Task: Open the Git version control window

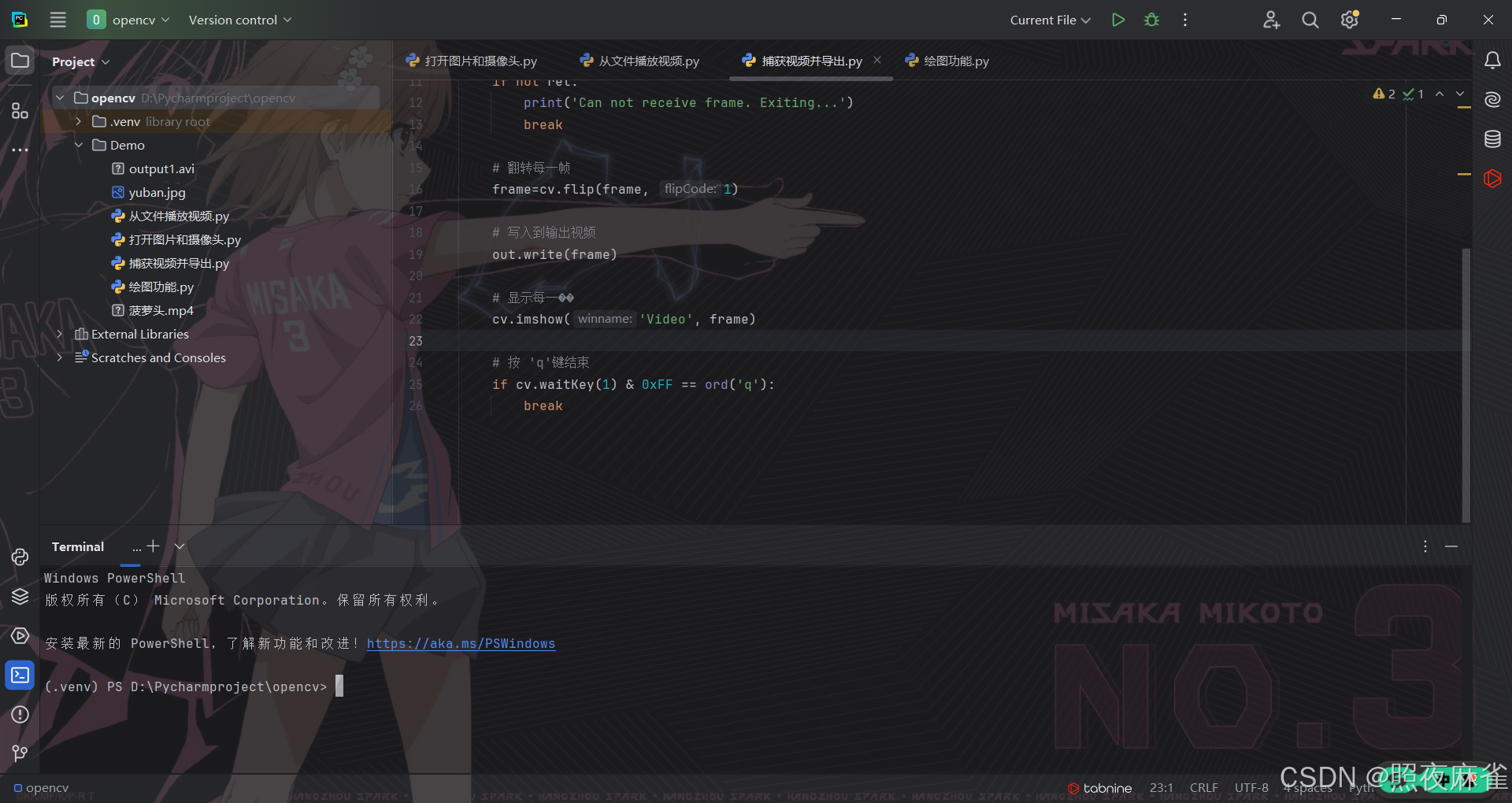Action: (x=20, y=753)
